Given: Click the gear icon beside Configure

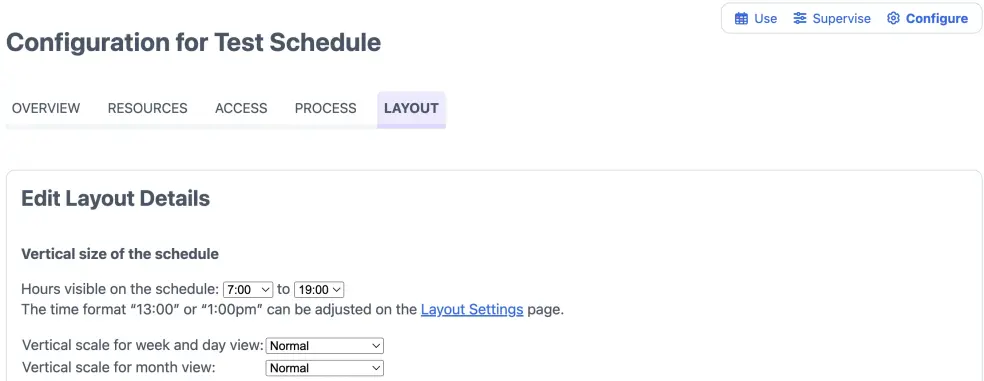Looking at the screenshot, I should point(893,19).
